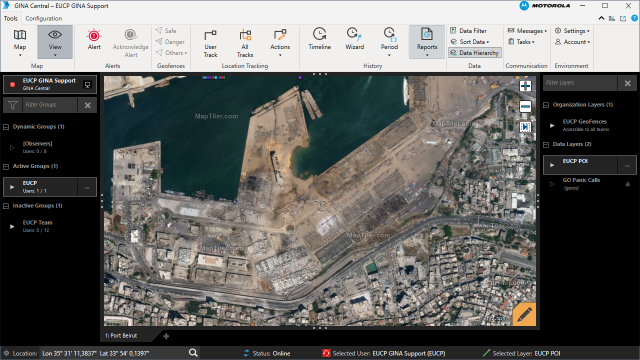Click the orange pencil edit button on map
640x360 pixels.
coord(524,314)
